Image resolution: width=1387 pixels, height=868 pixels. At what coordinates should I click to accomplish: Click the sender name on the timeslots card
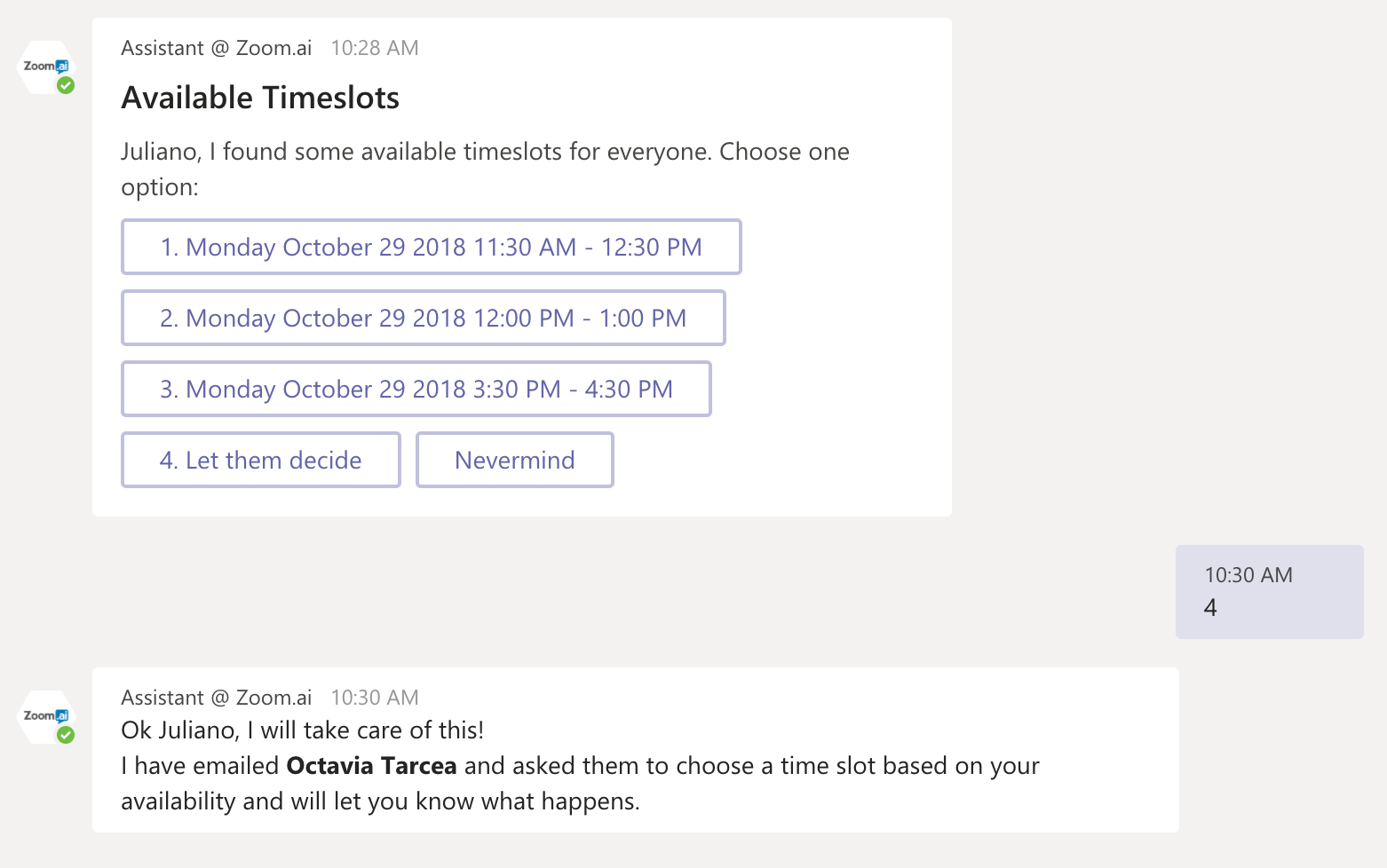point(216,48)
